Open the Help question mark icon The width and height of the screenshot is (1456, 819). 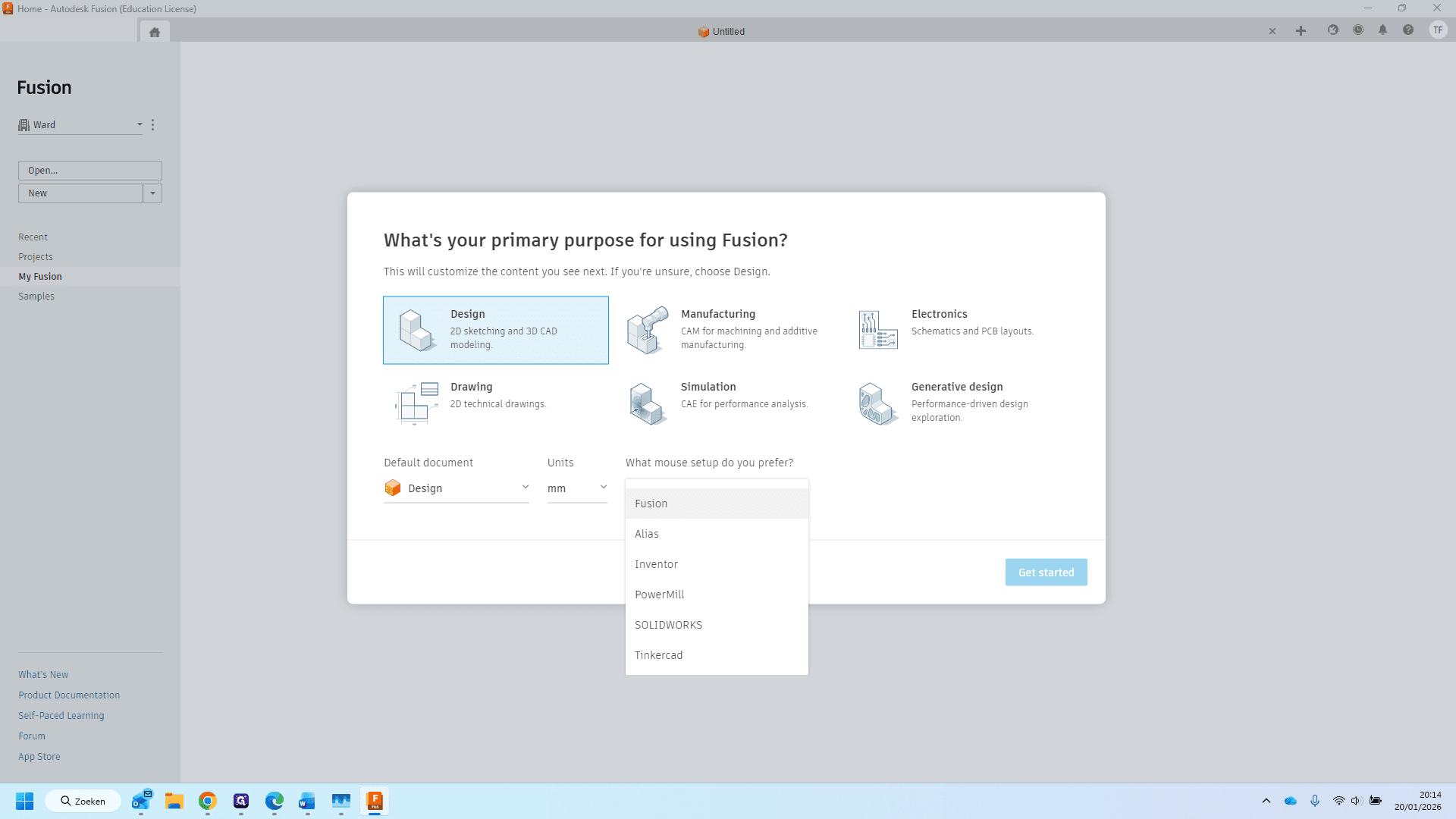[1408, 30]
